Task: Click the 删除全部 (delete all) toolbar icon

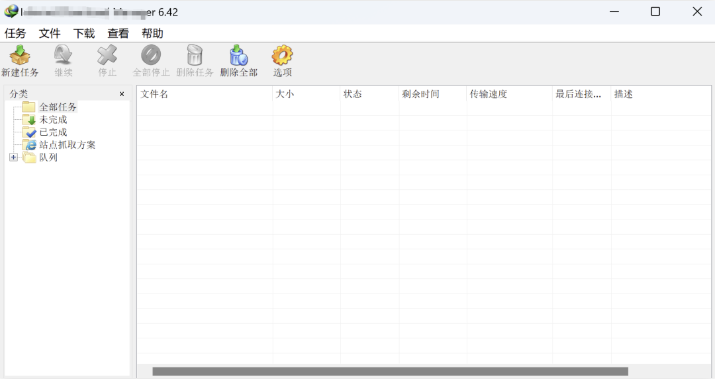Action: (x=238, y=55)
